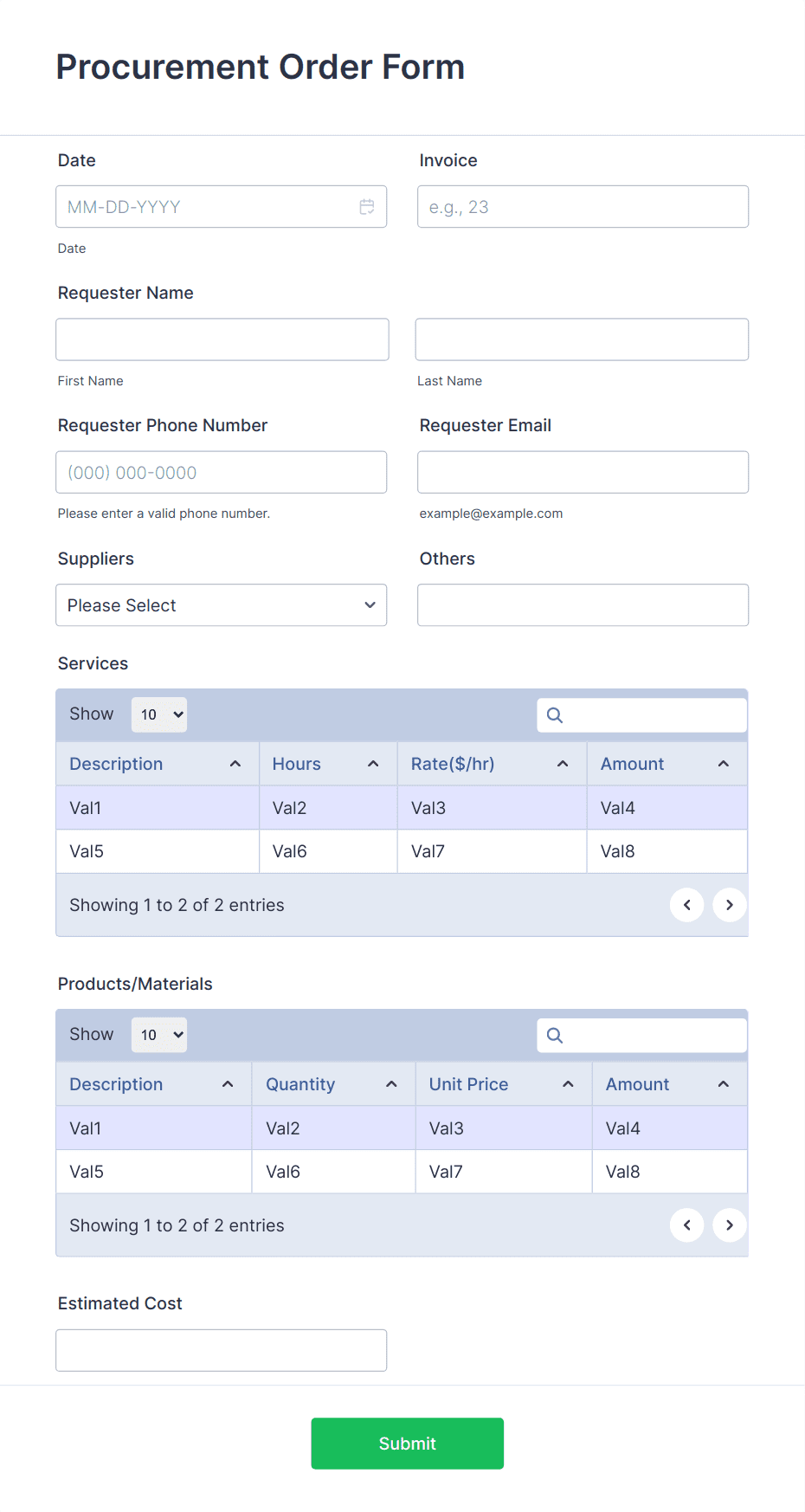Click the search icon in the Services table

[x=554, y=714]
